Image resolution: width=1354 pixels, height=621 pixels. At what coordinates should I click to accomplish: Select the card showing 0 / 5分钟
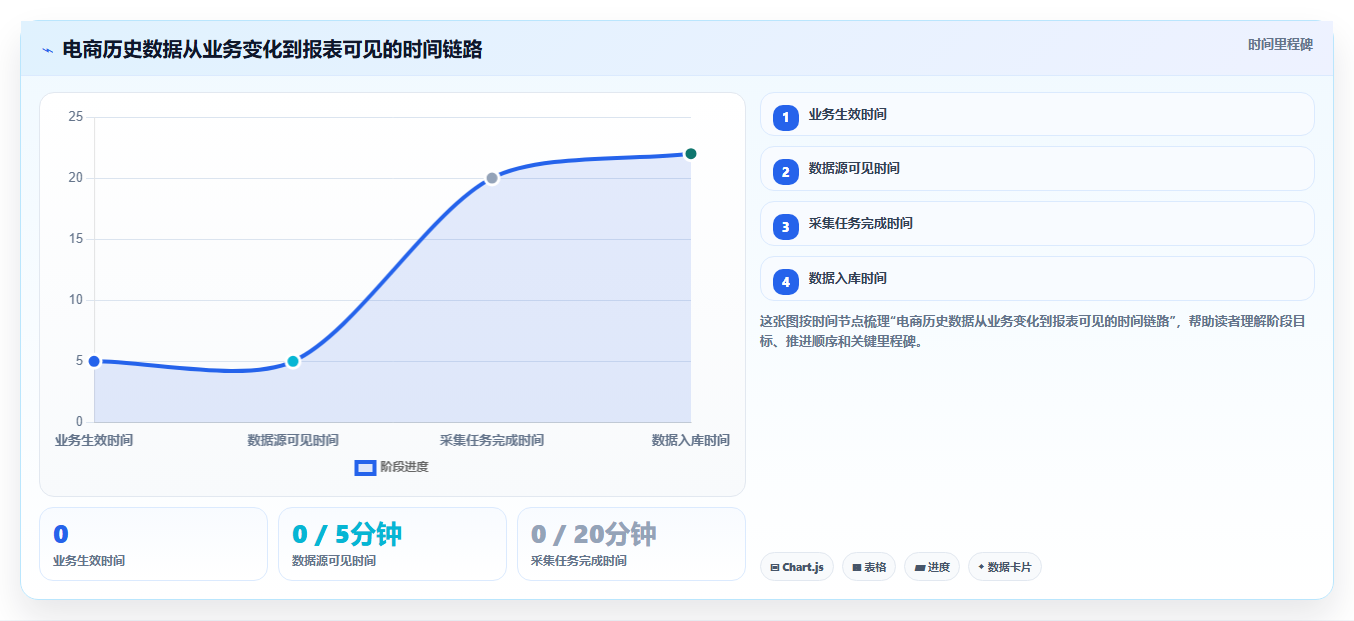click(392, 544)
